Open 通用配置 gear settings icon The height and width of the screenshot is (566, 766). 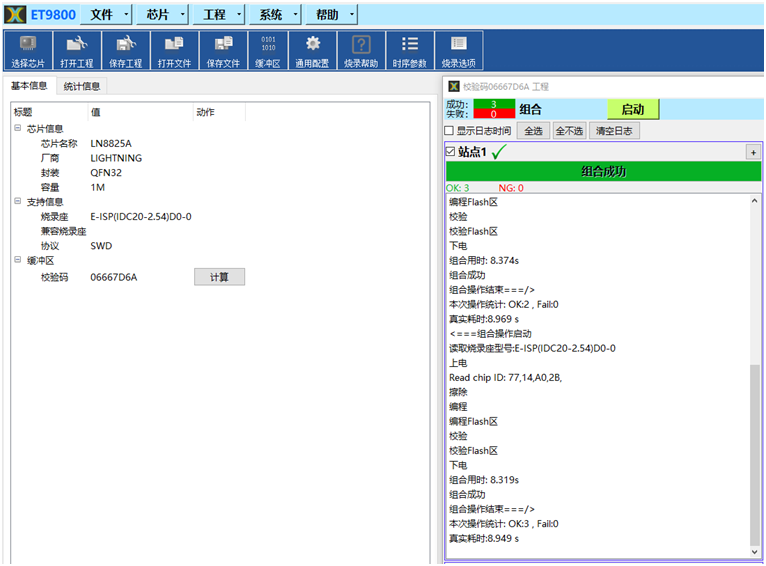click(313, 50)
